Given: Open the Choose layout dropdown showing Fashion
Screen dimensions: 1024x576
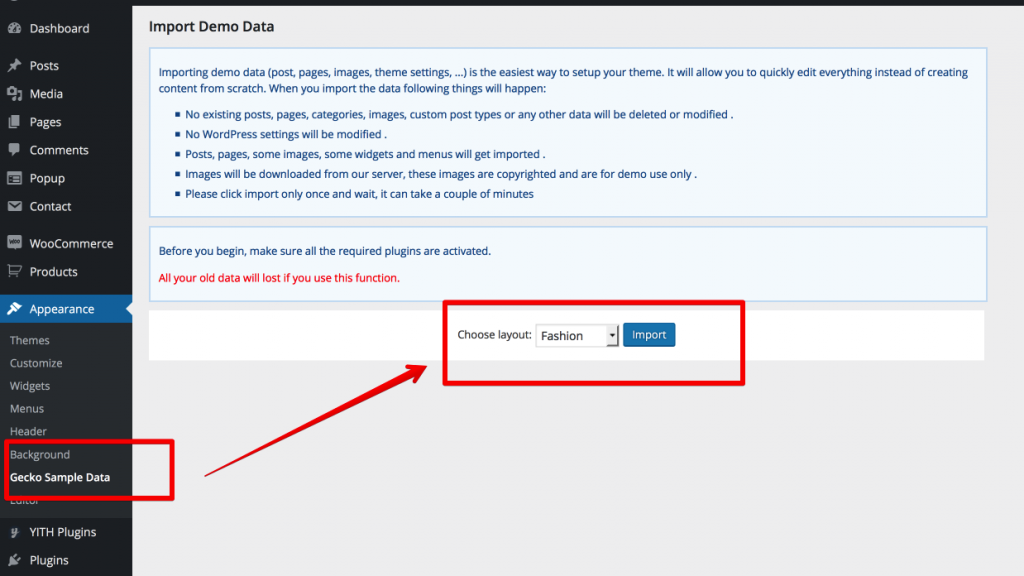Looking at the screenshot, I should pyautogui.click(x=577, y=336).
